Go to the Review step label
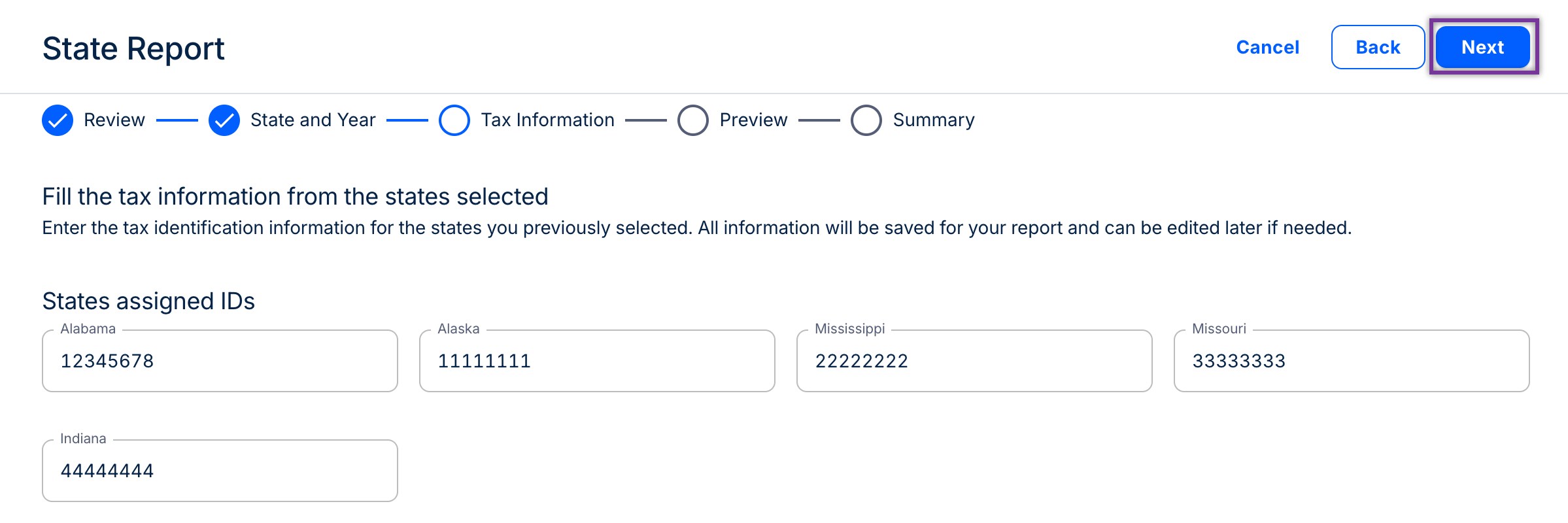The height and width of the screenshot is (523, 1568). (114, 120)
